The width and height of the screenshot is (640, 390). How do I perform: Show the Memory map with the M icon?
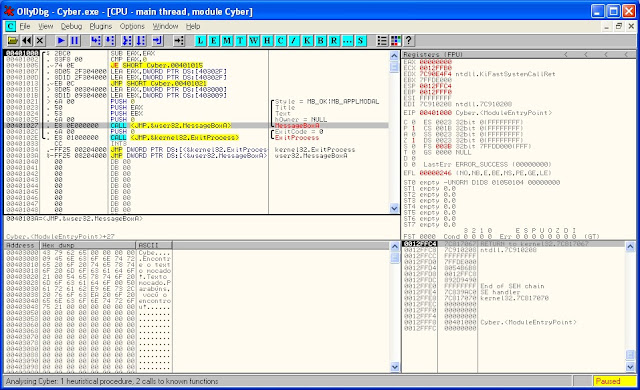click(227, 40)
